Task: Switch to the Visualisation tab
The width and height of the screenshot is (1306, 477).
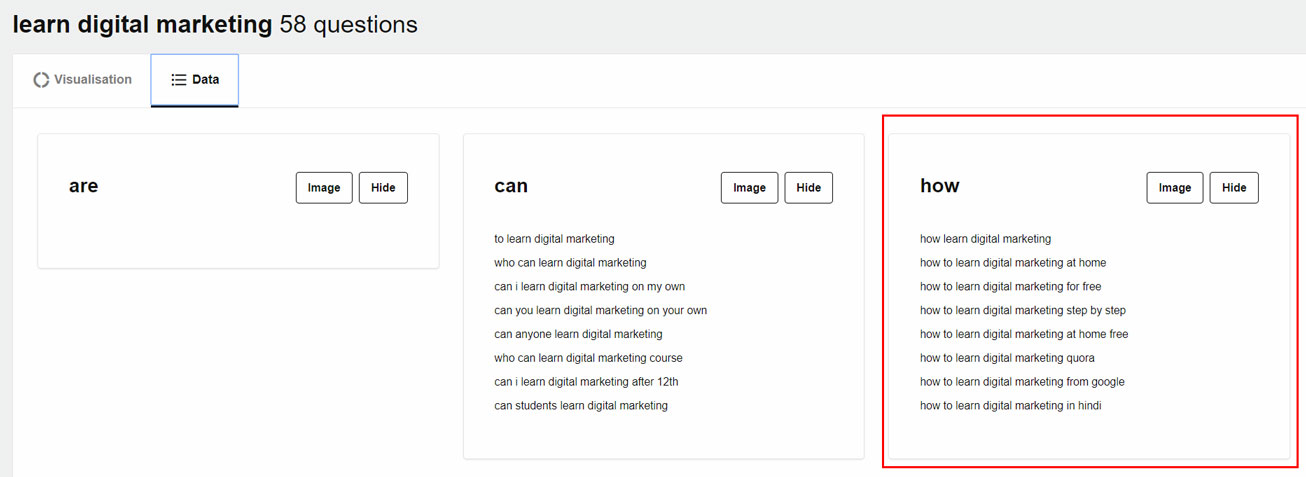Action: point(82,80)
